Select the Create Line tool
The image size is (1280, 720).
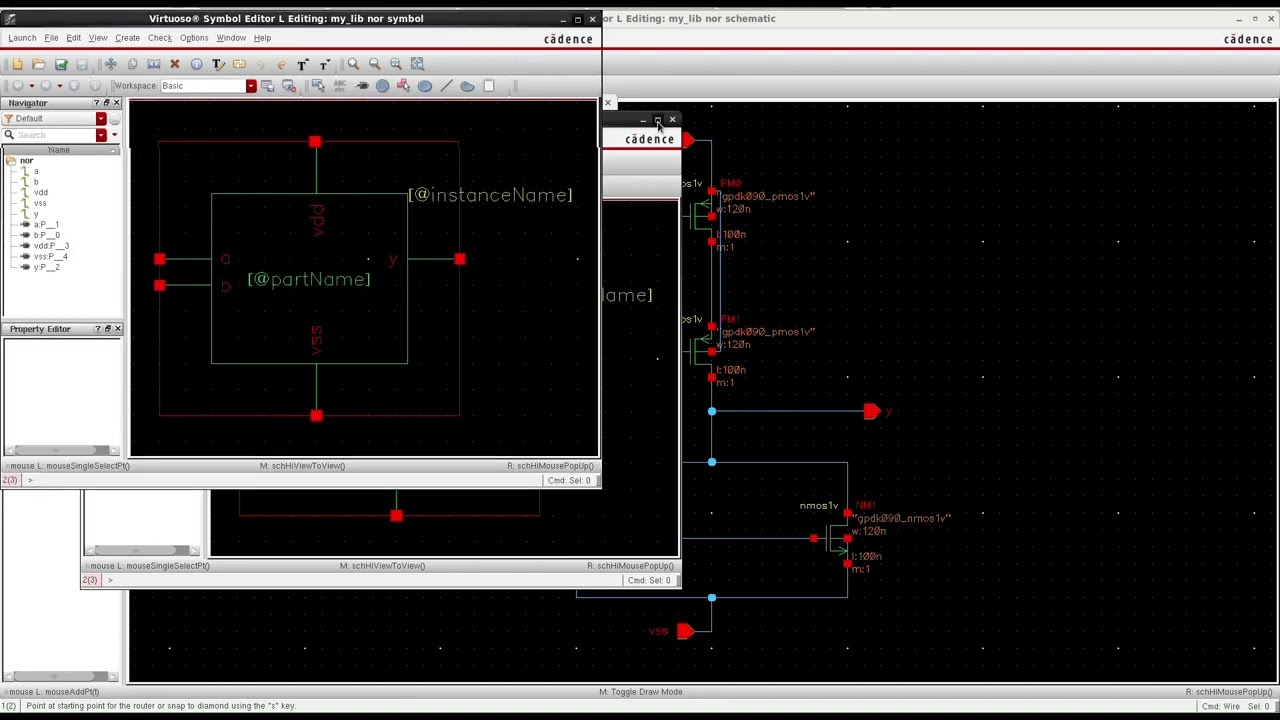pyautogui.click(x=447, y=86)
